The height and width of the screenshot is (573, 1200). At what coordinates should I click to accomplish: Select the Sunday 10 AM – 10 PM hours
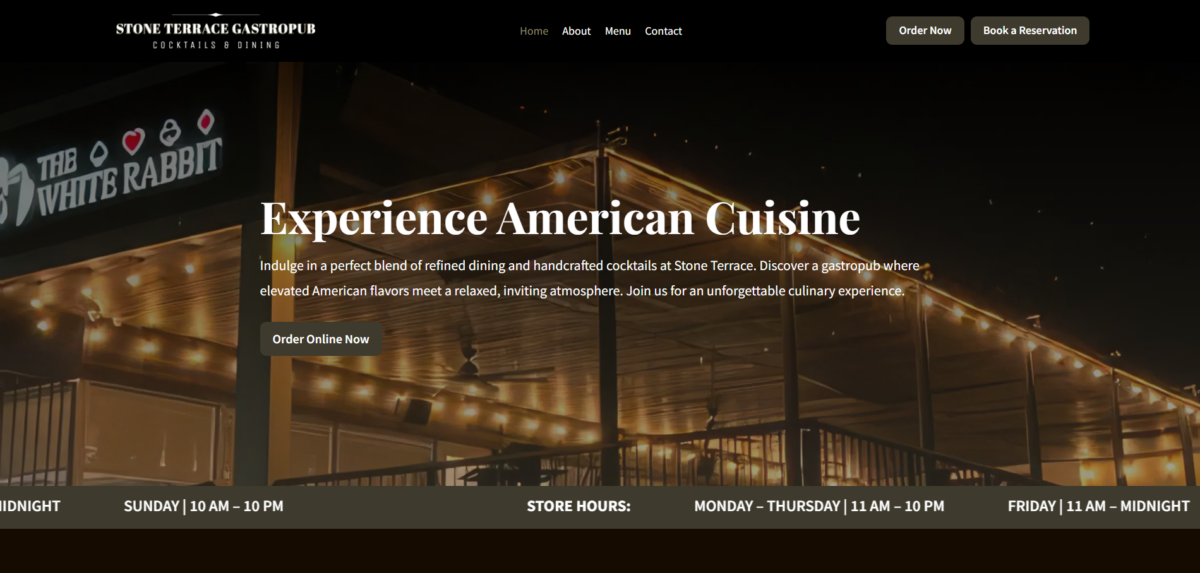click(x=203, y=506)
